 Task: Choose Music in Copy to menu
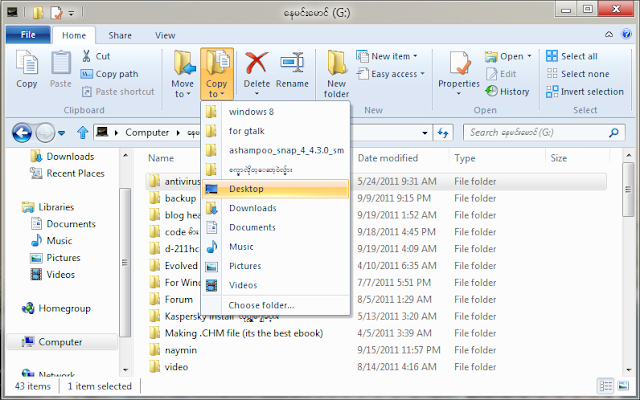(276, 247)
